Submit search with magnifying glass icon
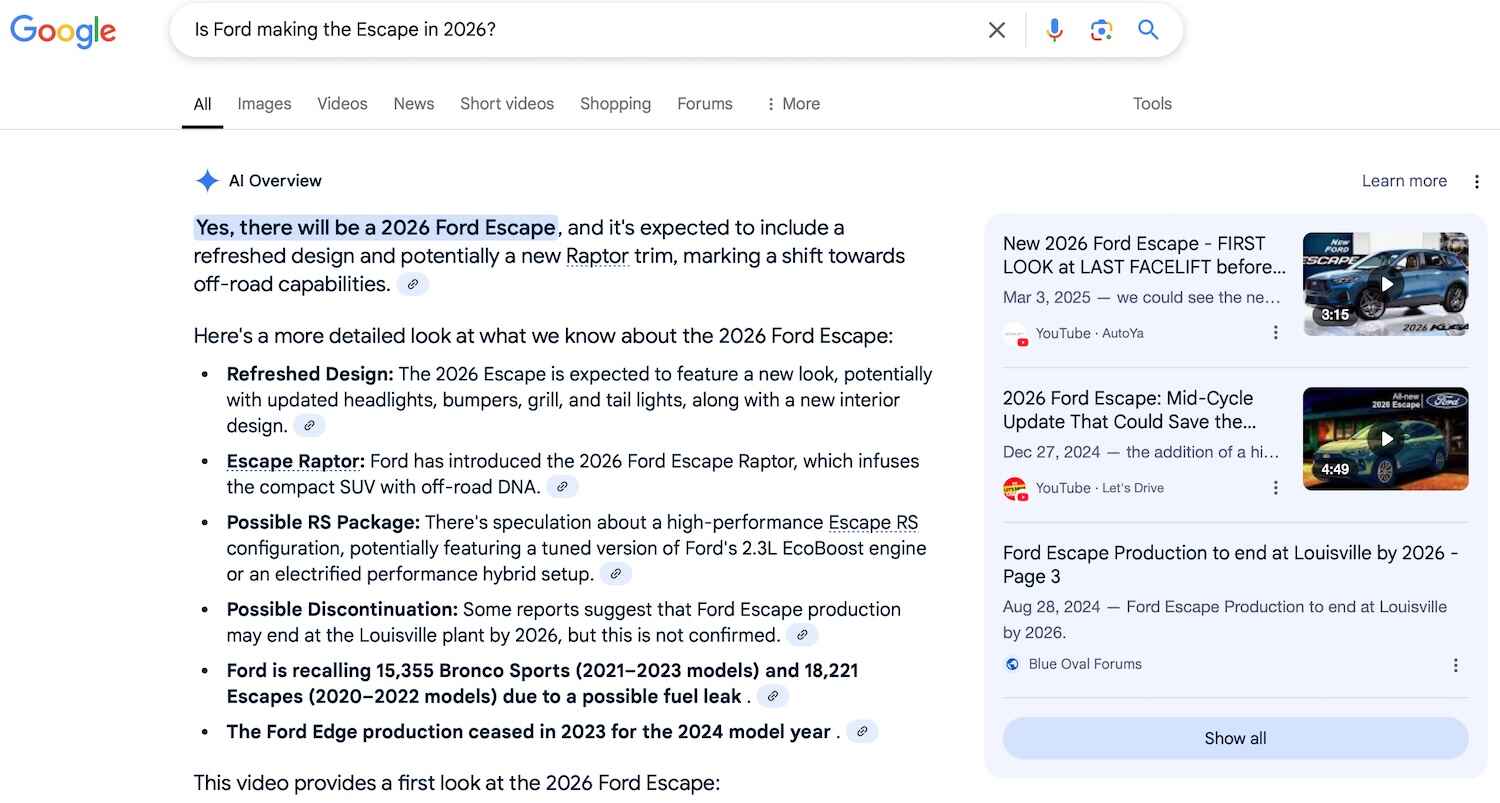1500x803 pixels. (1148, 30)
